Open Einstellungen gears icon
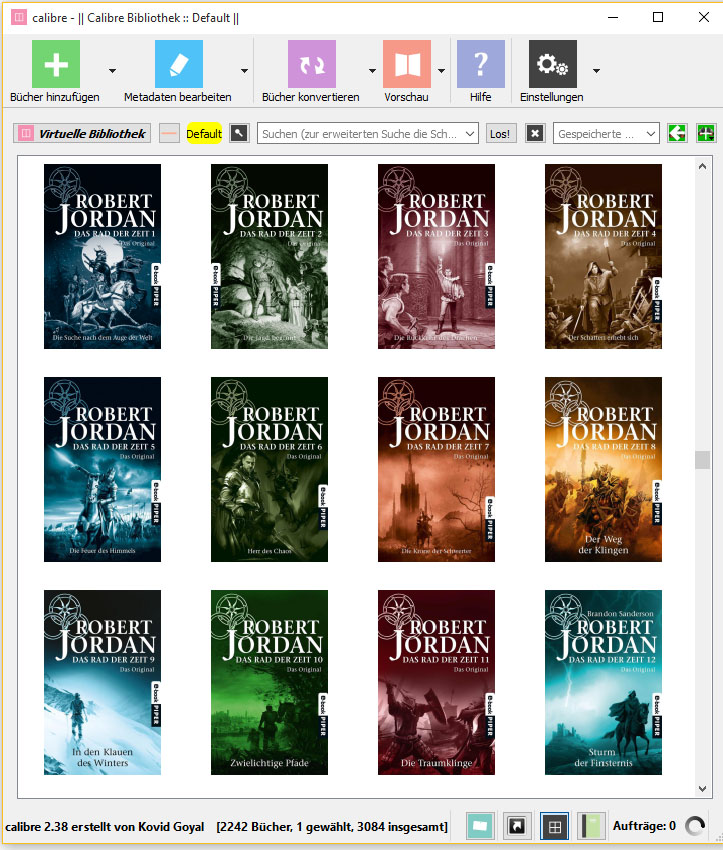The image size is (723, 850). point(553,64)
